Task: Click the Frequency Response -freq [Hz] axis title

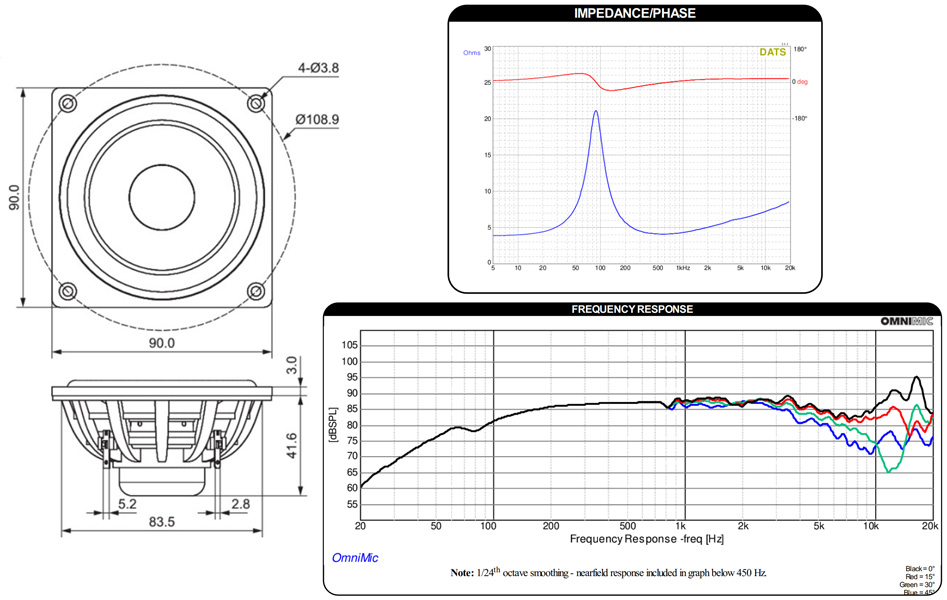Action: point(646,538)
